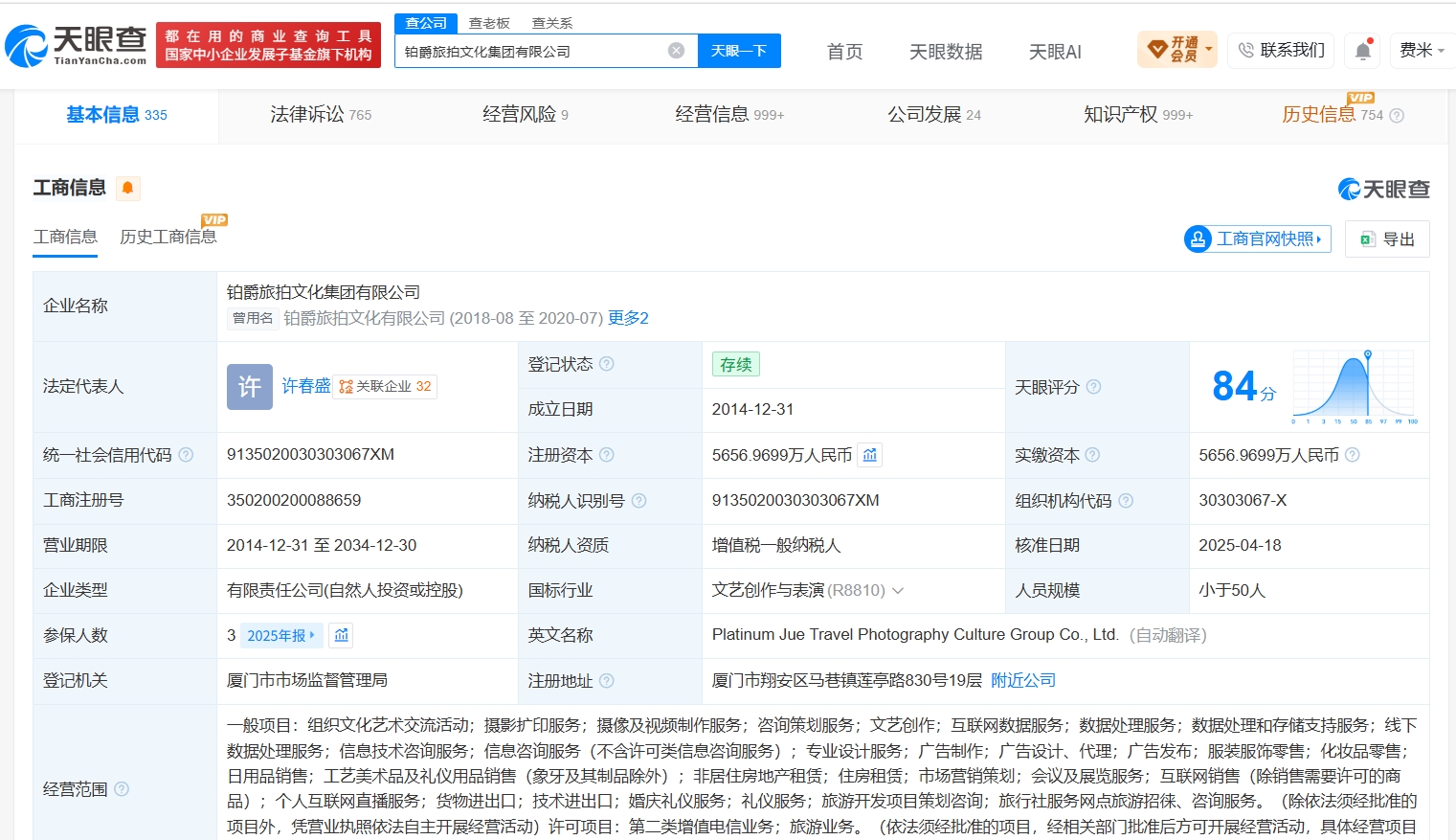
Task: Open the chart icon beside registered capital value
Action: click(x=870, y=455)
